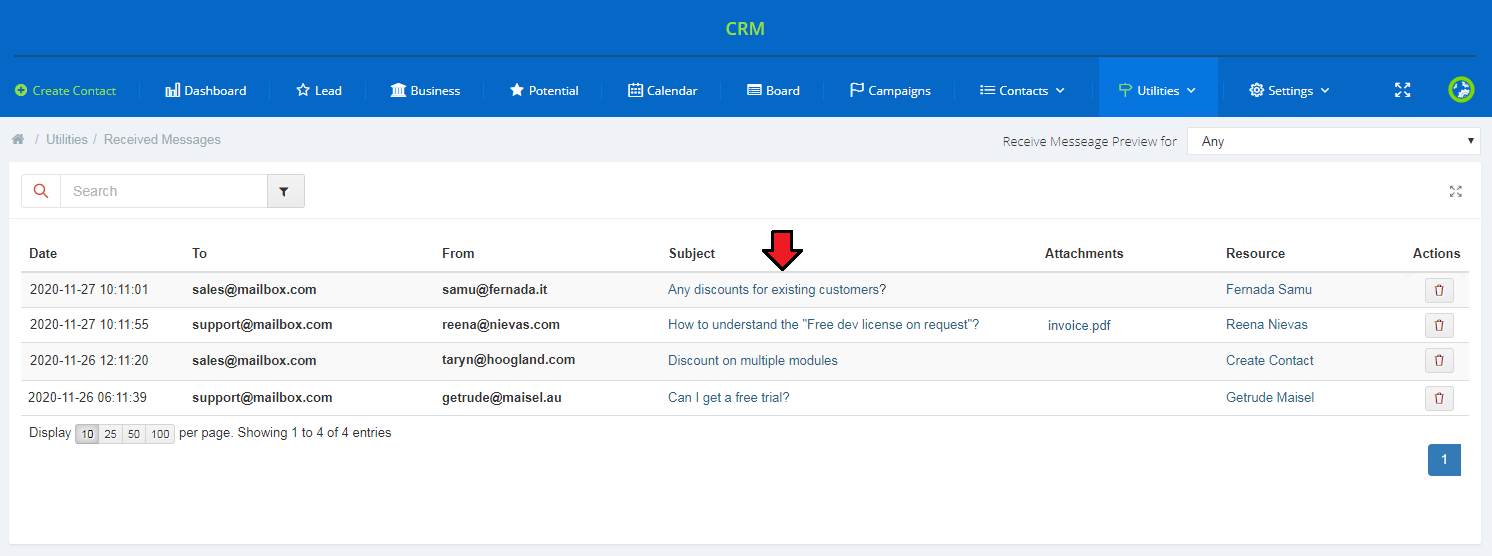Delete the message from samu@fernada.it
Image resolution: width=1492 pixels, height=556 pixels.
[1439, 290]
